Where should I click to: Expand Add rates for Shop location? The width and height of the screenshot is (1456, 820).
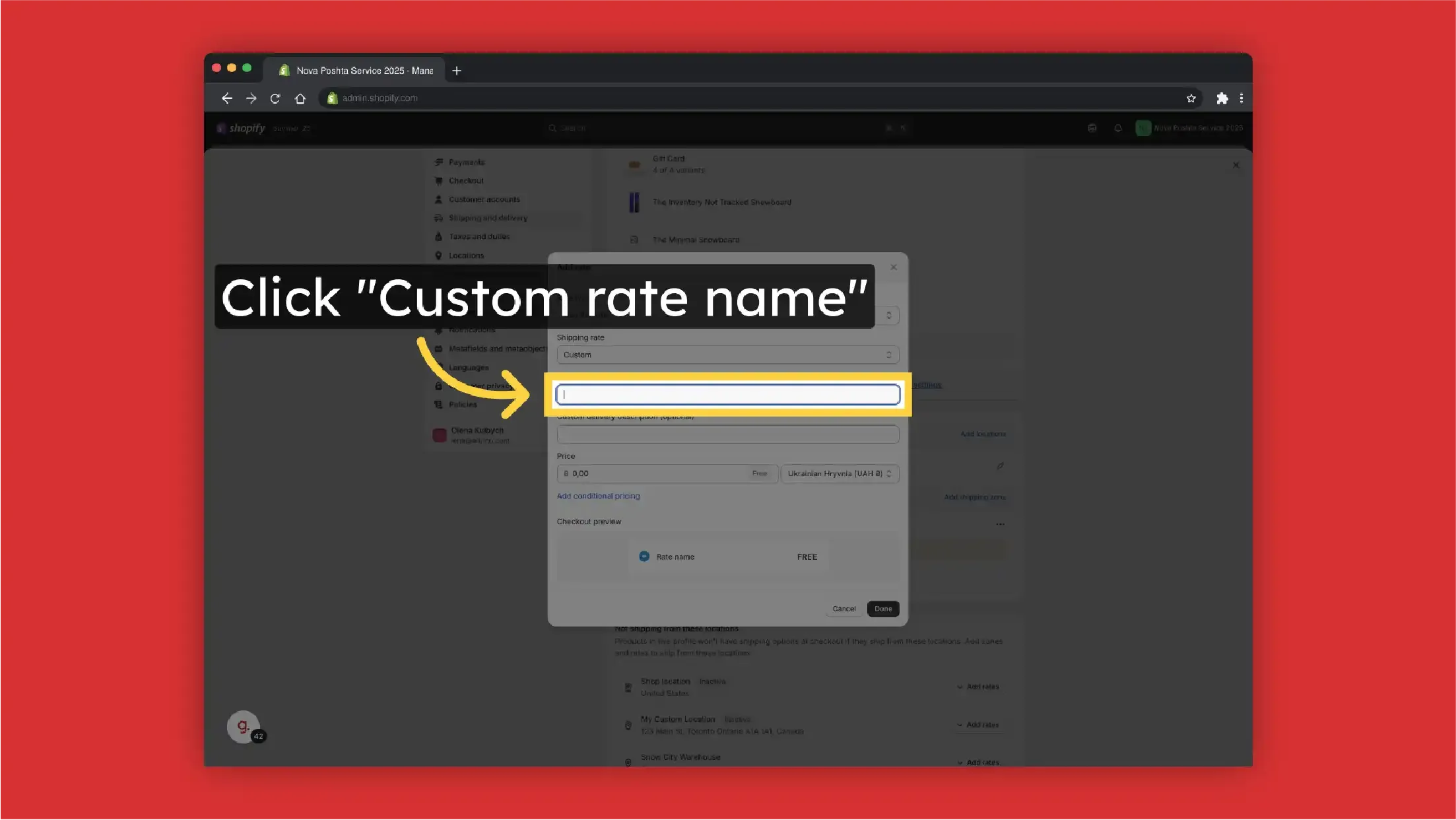[x=978, y=687]
